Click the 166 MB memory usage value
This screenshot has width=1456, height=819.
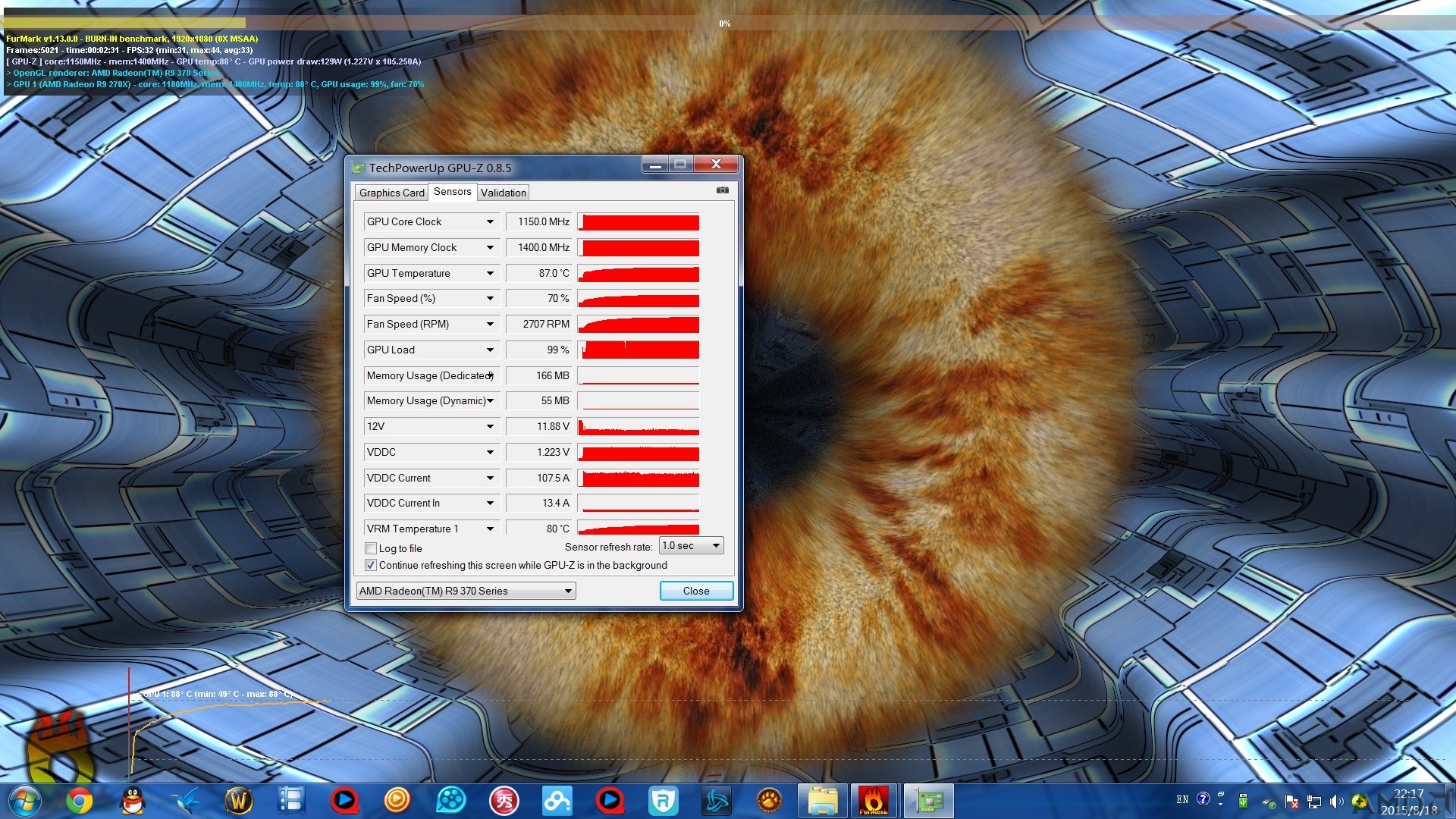click(x=540, y=375)
